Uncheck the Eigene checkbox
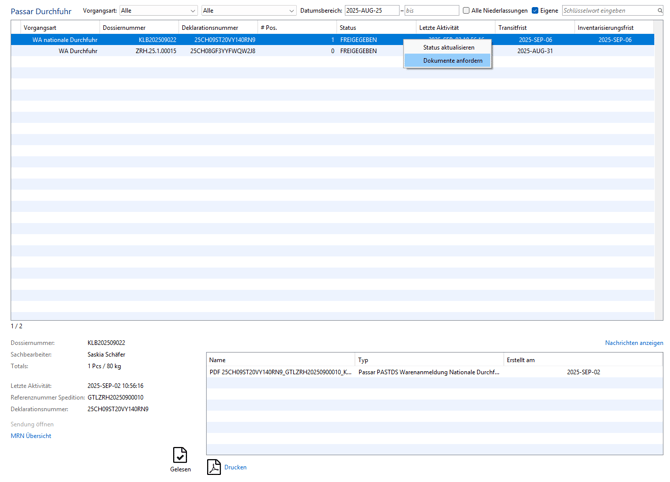Viewport: 670px width, 482px height. click(x=535, y=10)
